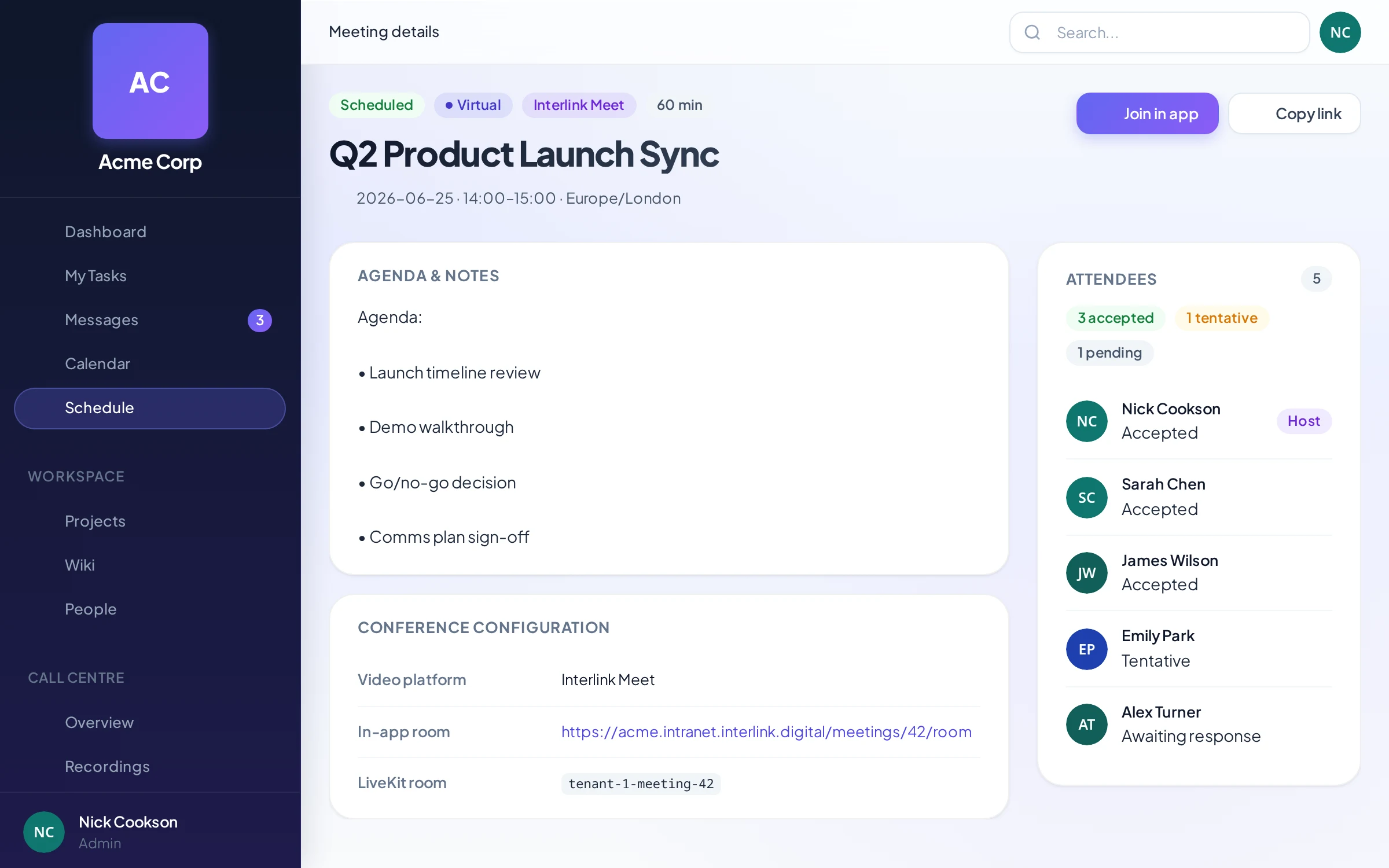Image resolution: width=1389 pixels, height=868 pixels.
Task: Click Emily Park's EP avatar
Action: click(1086, 649)
